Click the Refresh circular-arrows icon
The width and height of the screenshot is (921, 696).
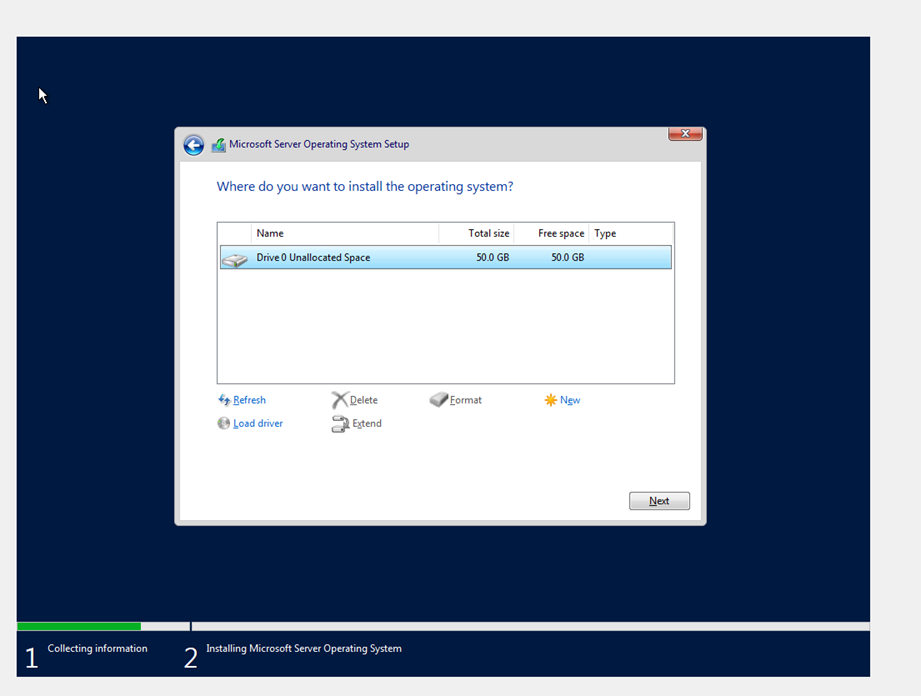(223, 399)
